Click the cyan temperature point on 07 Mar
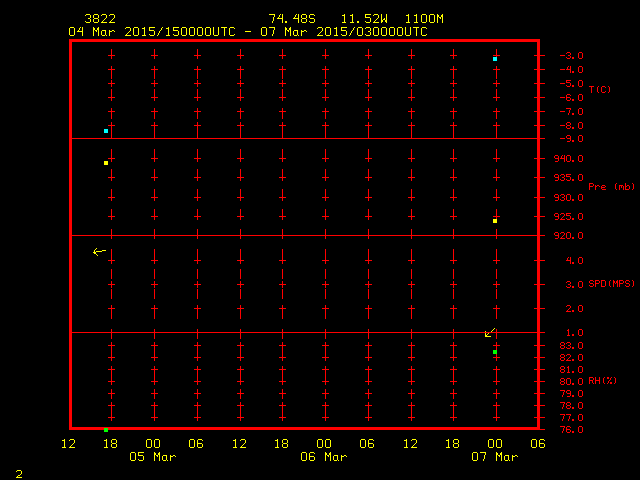Screen dimensions: 640x480 click(495, 59)
